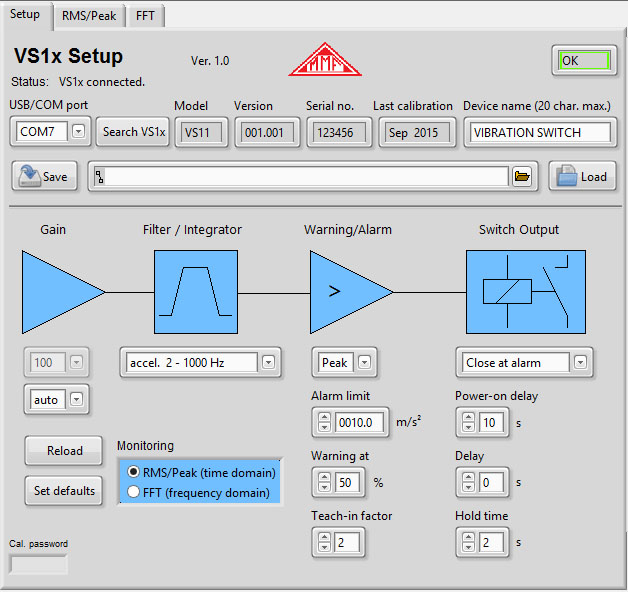Click the path-type icon in file field
This screenshot has height=592, width=628.
click(99, 176)
